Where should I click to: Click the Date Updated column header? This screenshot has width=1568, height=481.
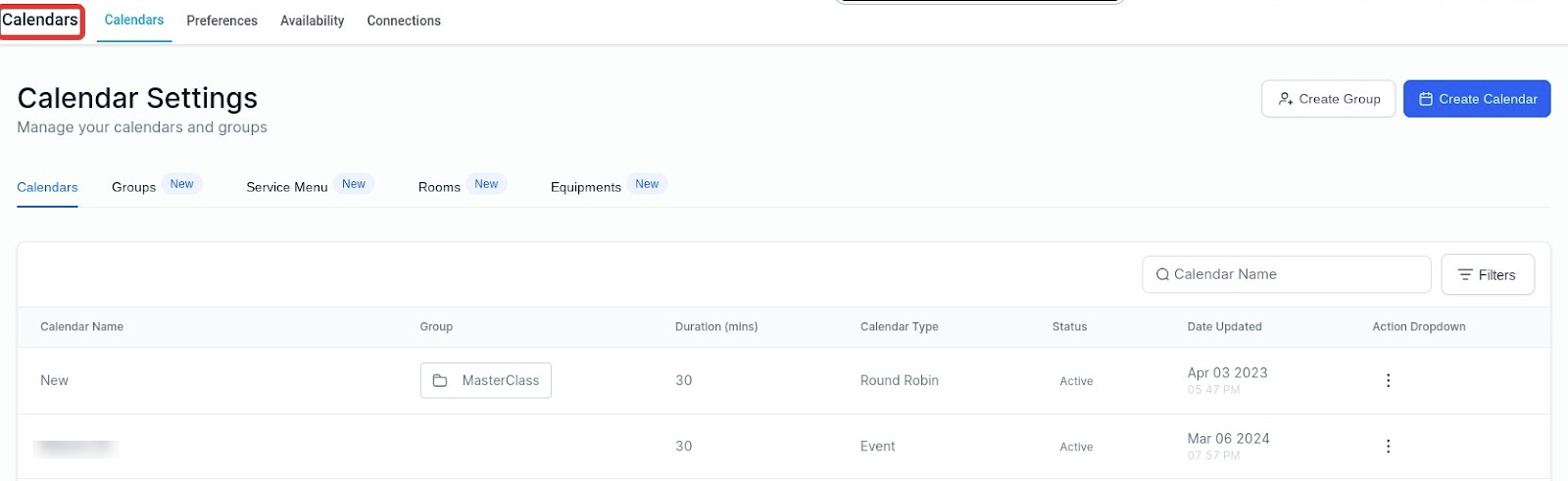pyautogui.click(x=1224, y=327)
